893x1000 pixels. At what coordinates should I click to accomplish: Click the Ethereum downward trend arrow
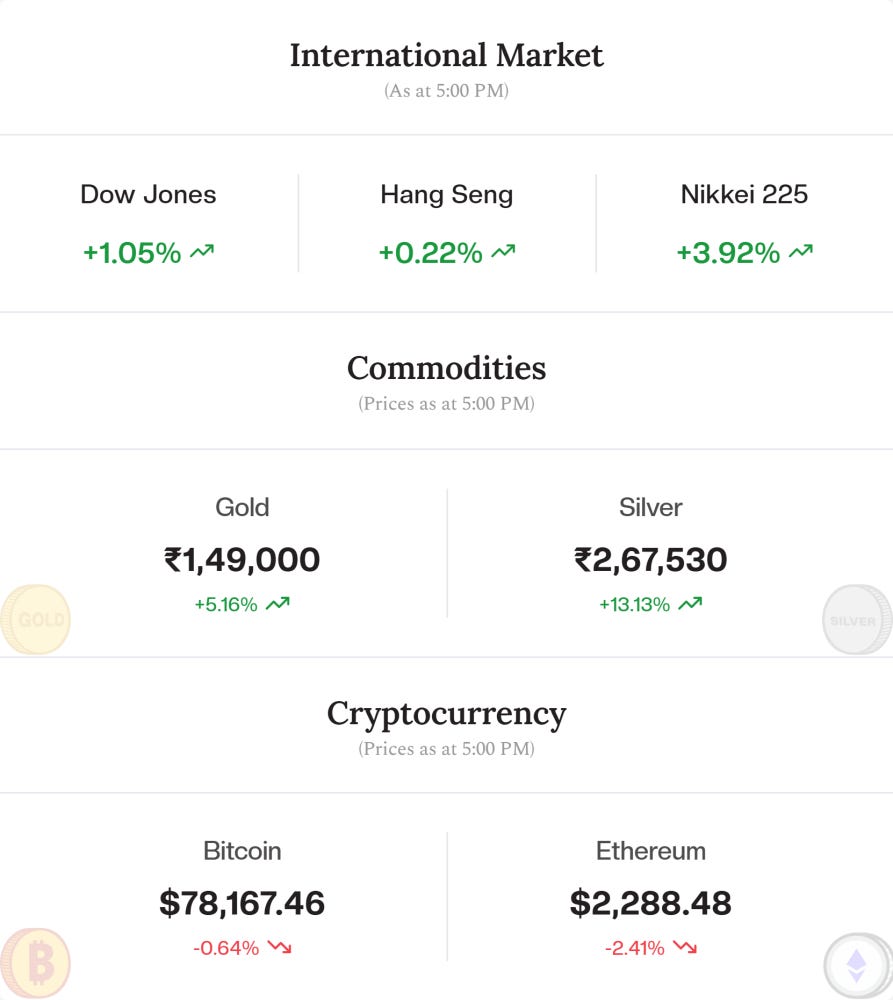point(685,947)
